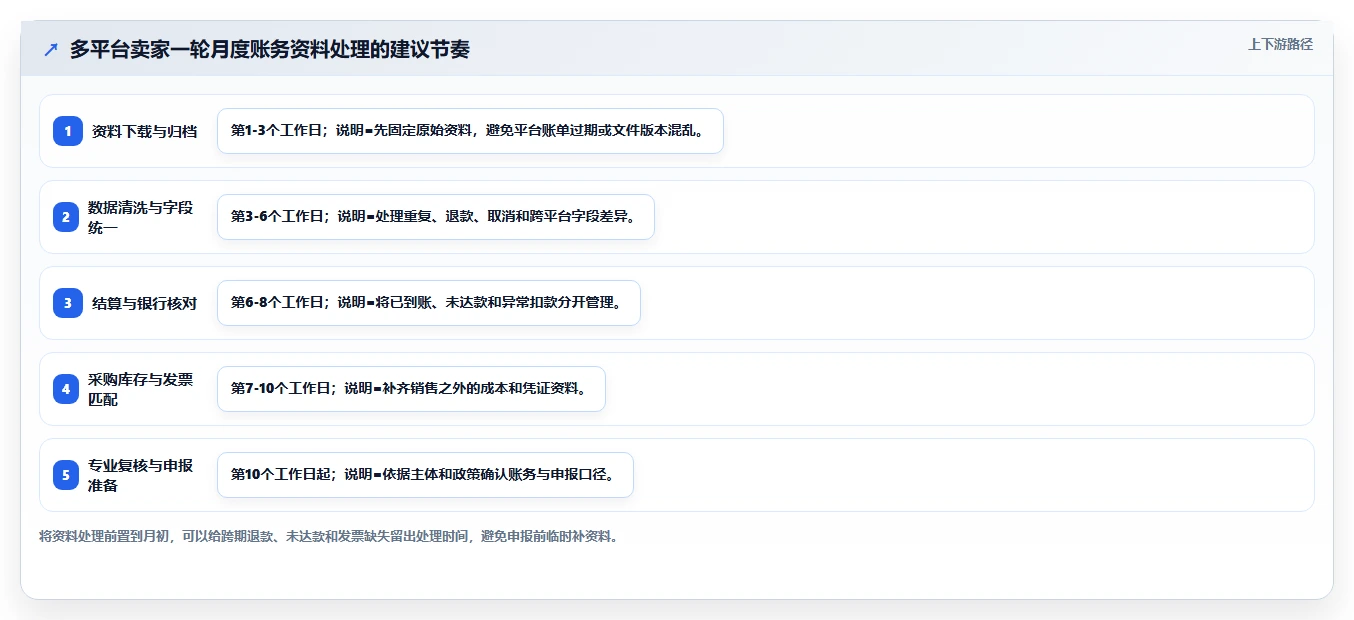This screenshot has width=1354, height=620.
Task: Click the 资料下载与归档 step title
Action: pos(144,131)
